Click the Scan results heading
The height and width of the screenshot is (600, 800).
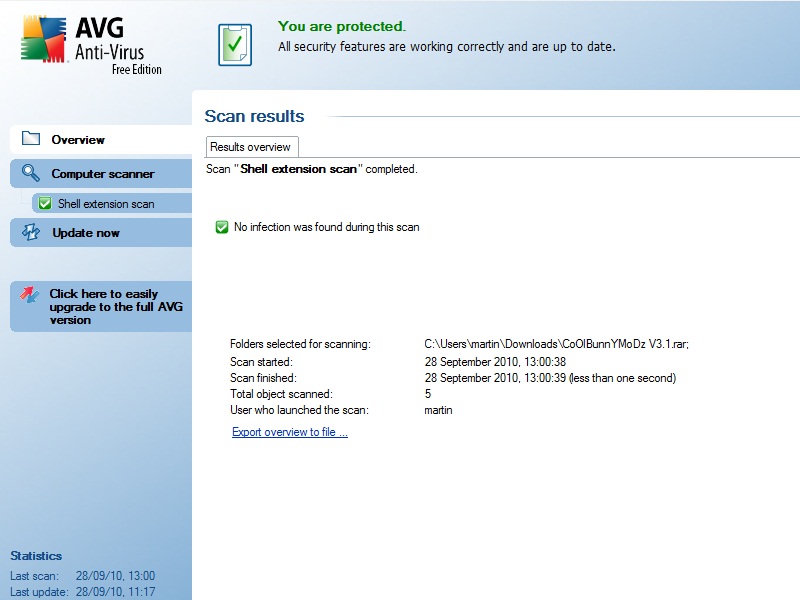[254, 116]
